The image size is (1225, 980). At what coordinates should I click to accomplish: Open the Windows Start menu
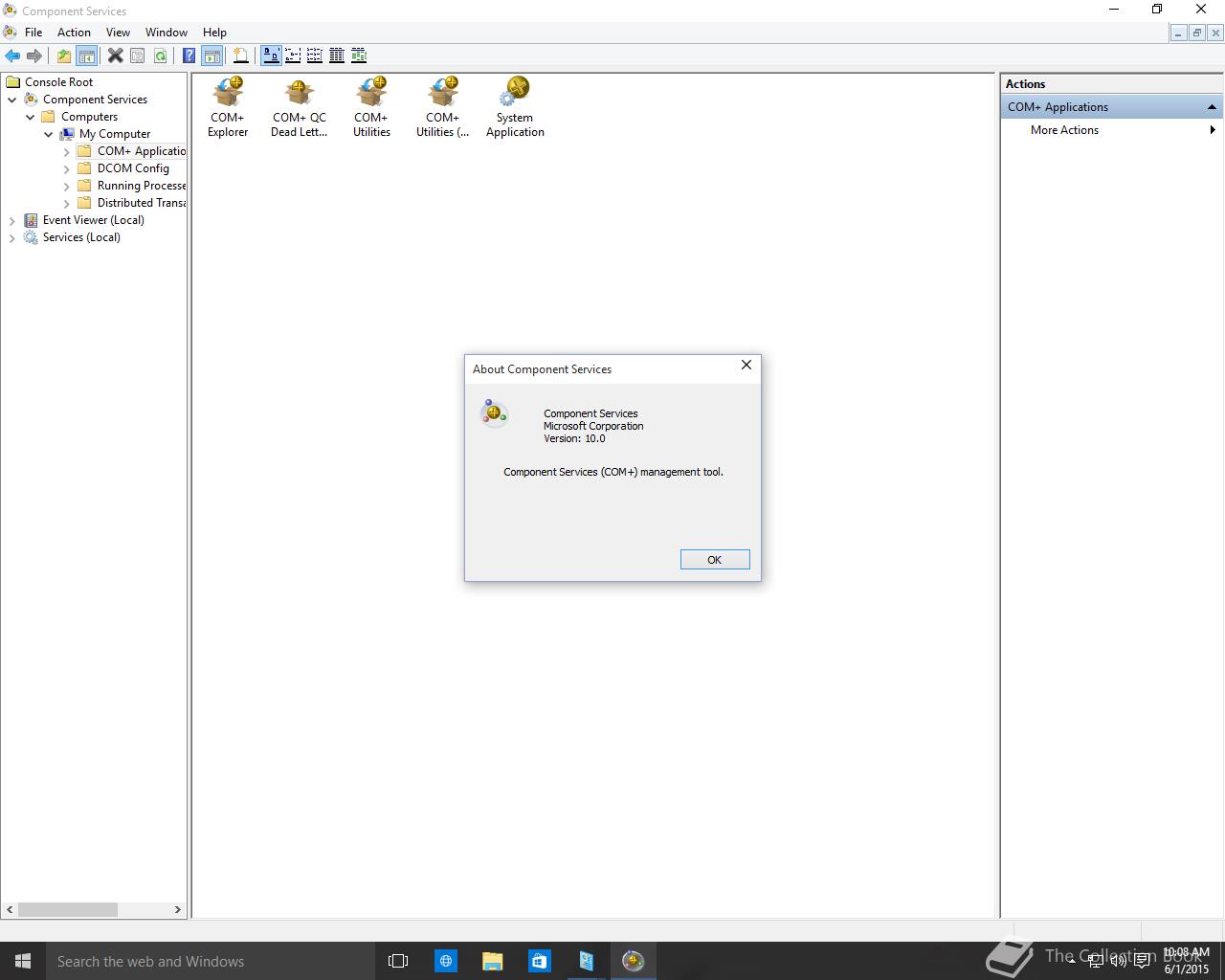[x=23, y=961]
